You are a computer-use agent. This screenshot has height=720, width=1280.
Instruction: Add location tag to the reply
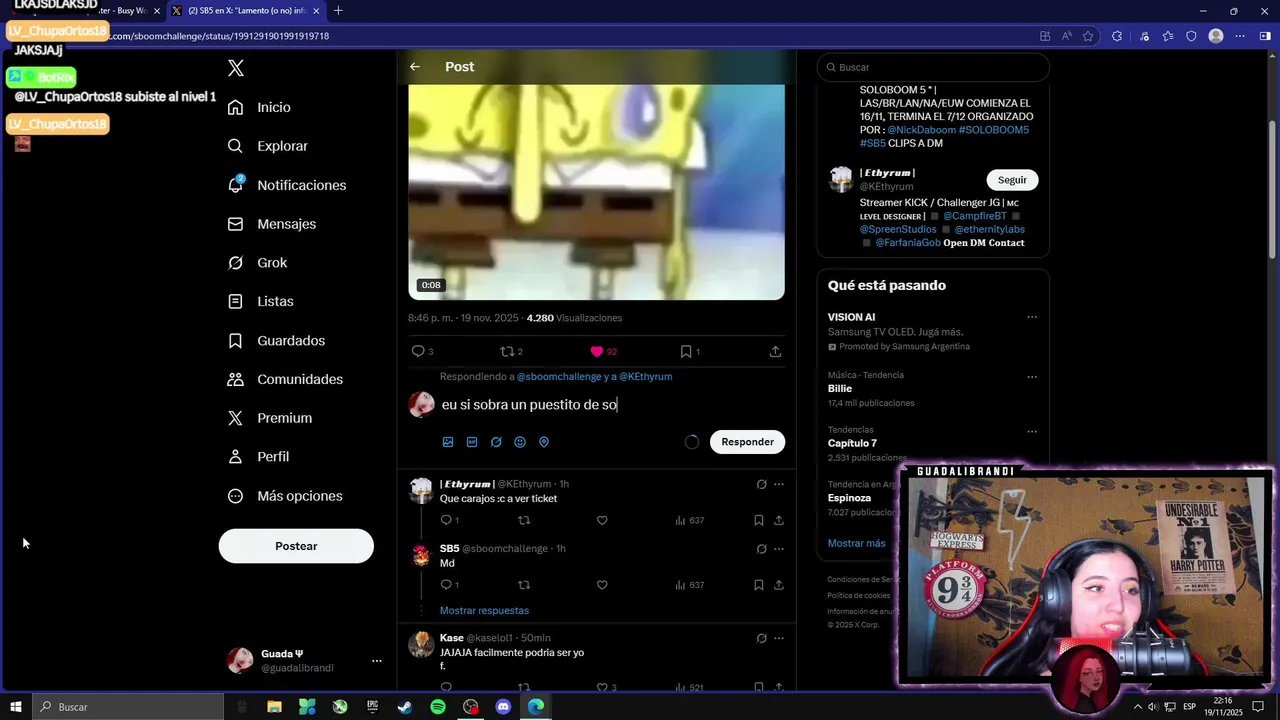[544, 442]
